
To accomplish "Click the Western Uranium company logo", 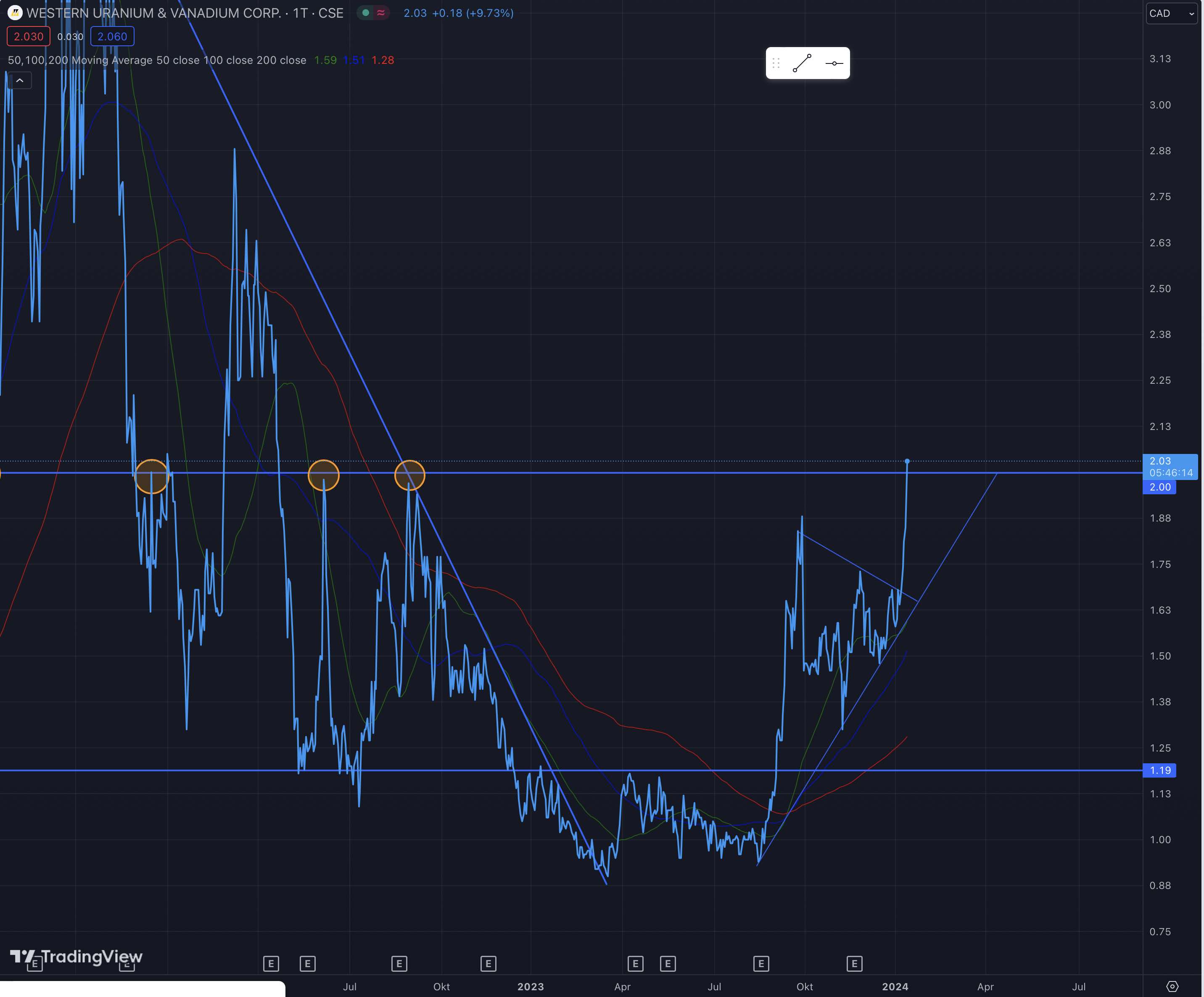I will click(15, 13).
